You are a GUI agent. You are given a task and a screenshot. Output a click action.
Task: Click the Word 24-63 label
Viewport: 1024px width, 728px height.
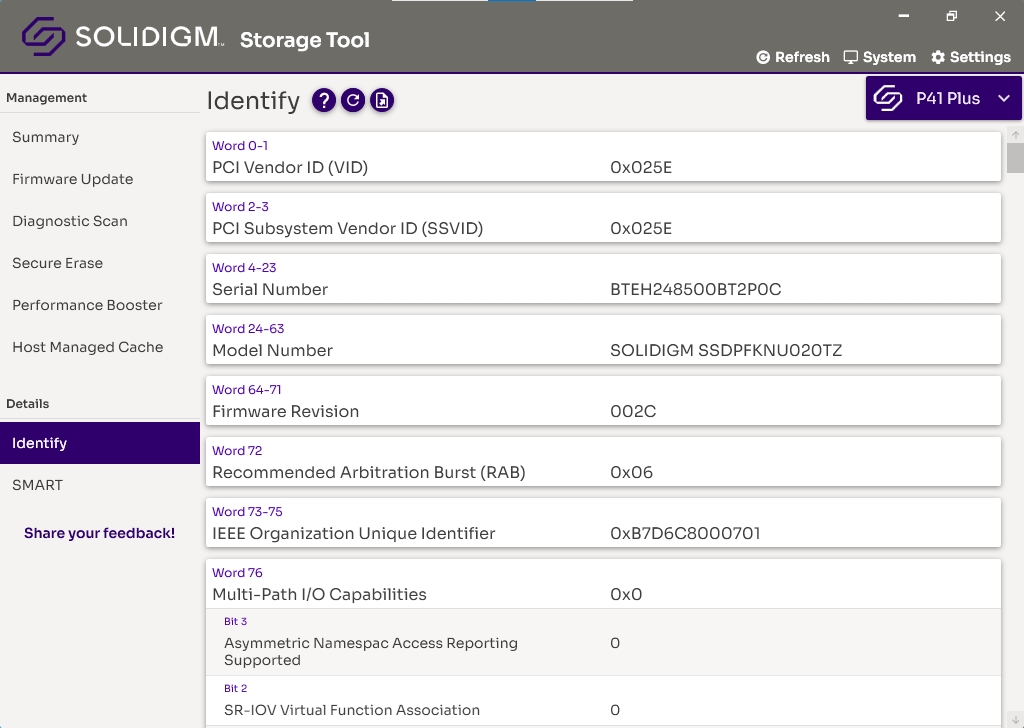point(248,329)
